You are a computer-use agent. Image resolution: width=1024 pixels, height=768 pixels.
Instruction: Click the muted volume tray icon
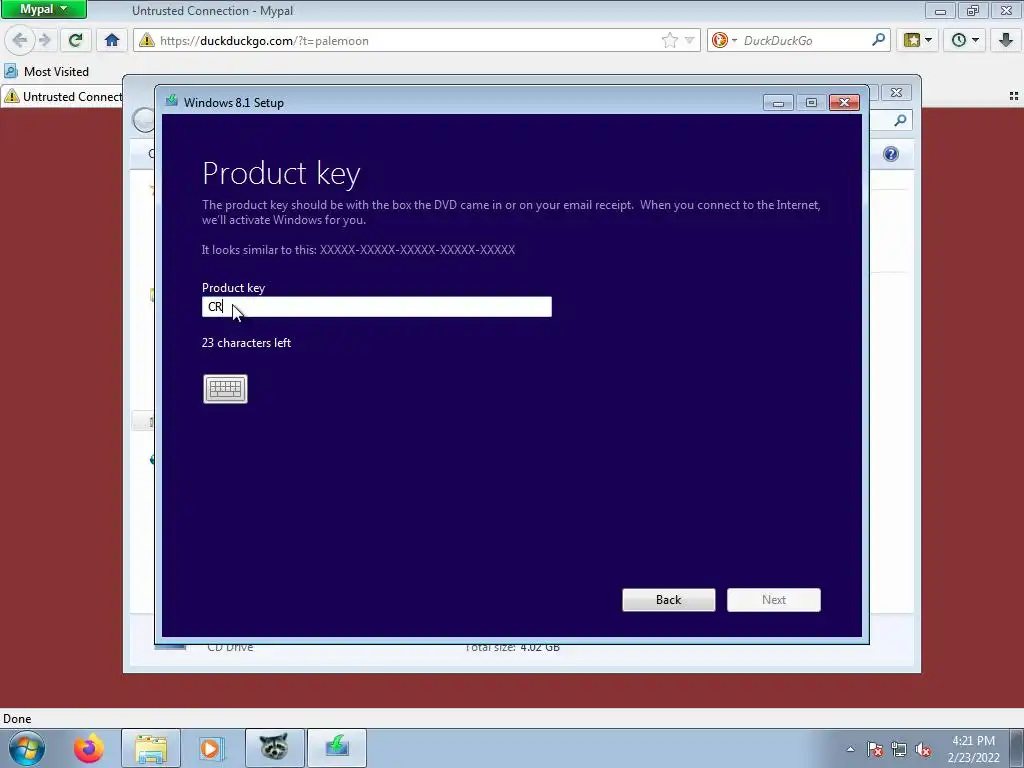[923, 749]
